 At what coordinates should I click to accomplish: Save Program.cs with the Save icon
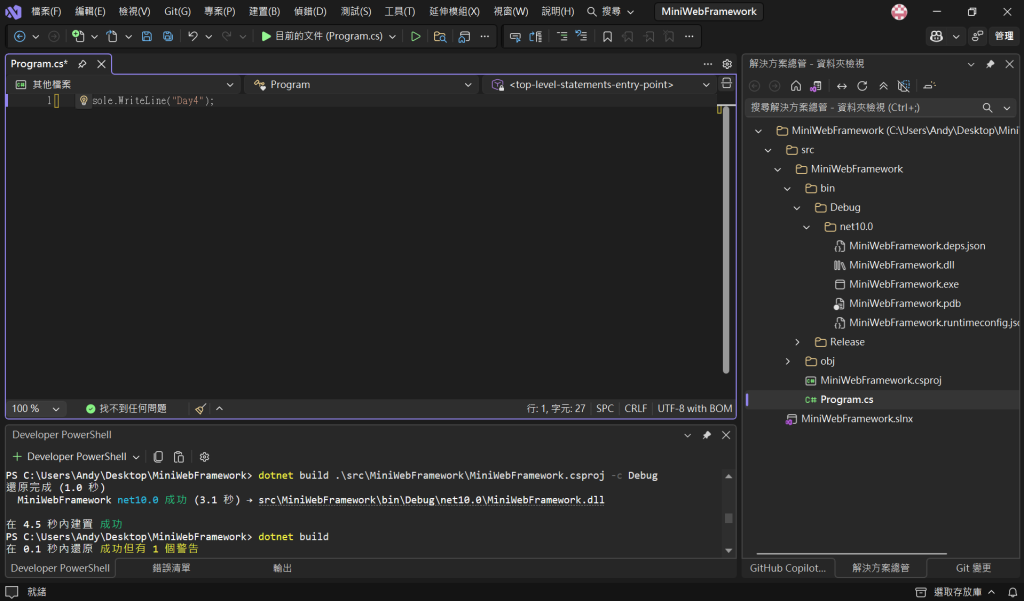pyautogui.click(x=147, y=37)
